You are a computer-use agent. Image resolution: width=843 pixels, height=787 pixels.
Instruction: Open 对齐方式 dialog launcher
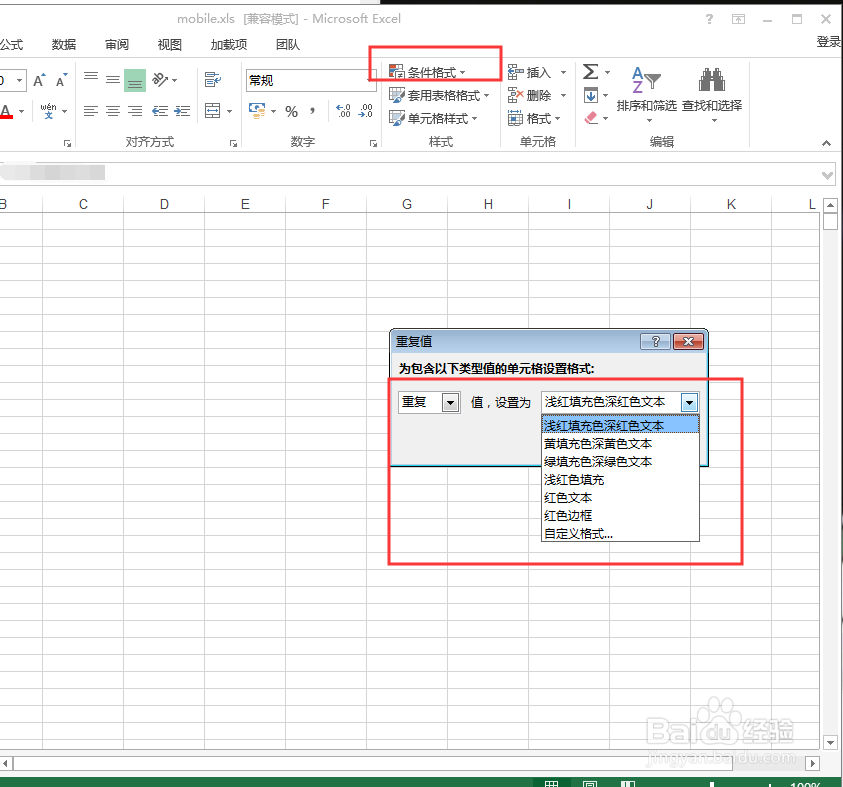[233, 144]
